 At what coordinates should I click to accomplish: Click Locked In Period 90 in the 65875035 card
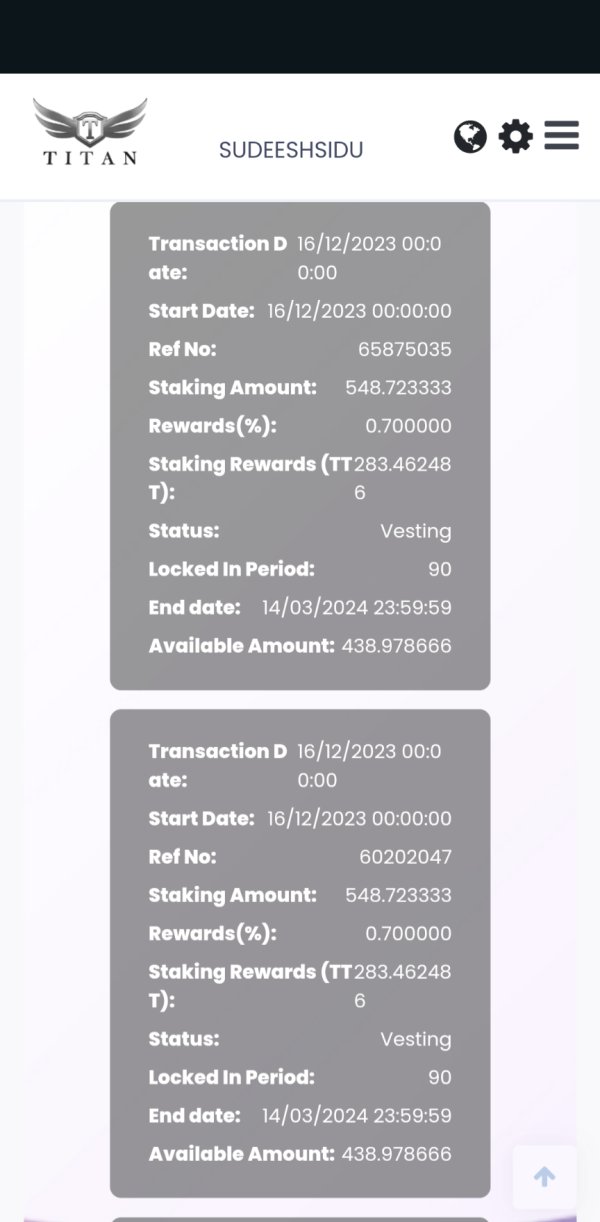pyautogui.click(x=439, y=569)
